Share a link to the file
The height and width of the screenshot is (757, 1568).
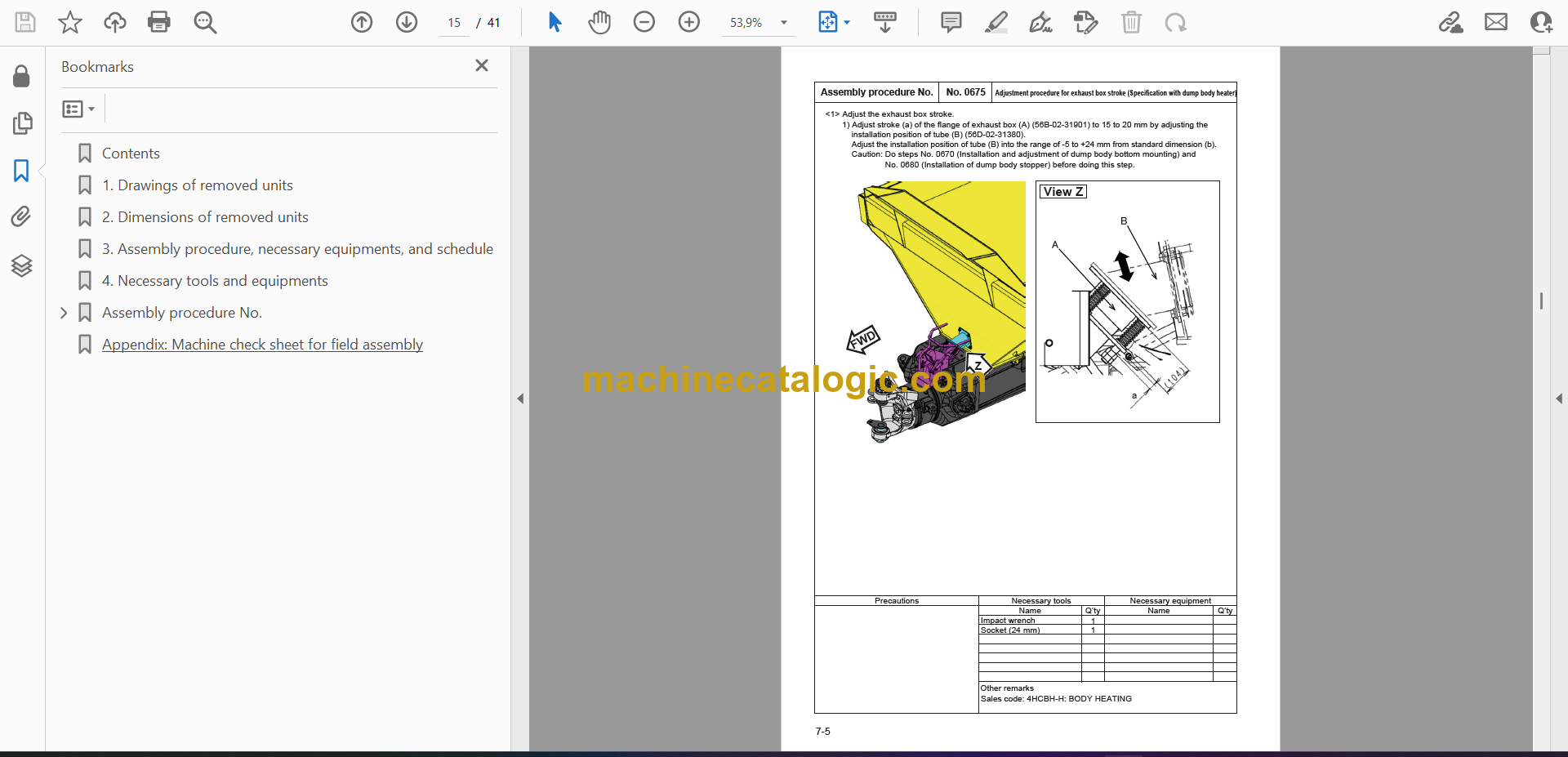[x=1451, y=22]
